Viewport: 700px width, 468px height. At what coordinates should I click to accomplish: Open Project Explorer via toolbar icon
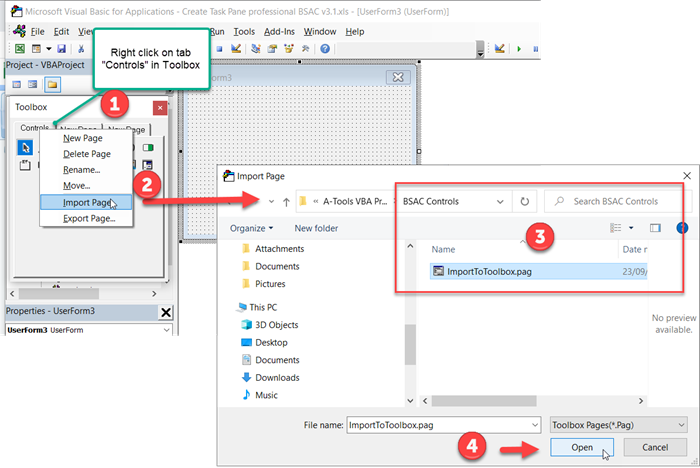(x=255, y=48)
